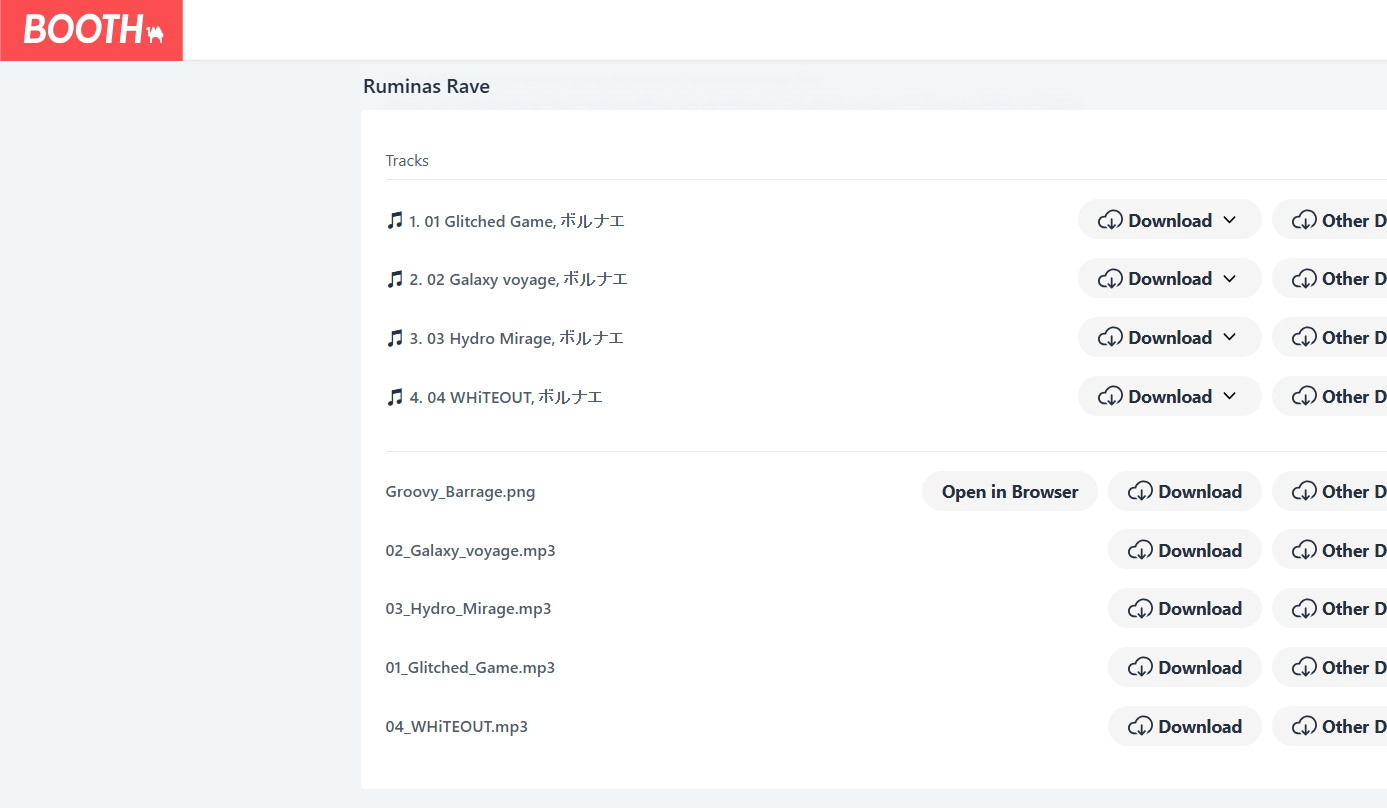Click cloud download icon for 02_Galaxy_voyage.mp3

pyautogui.click(x=1140, y=551)
